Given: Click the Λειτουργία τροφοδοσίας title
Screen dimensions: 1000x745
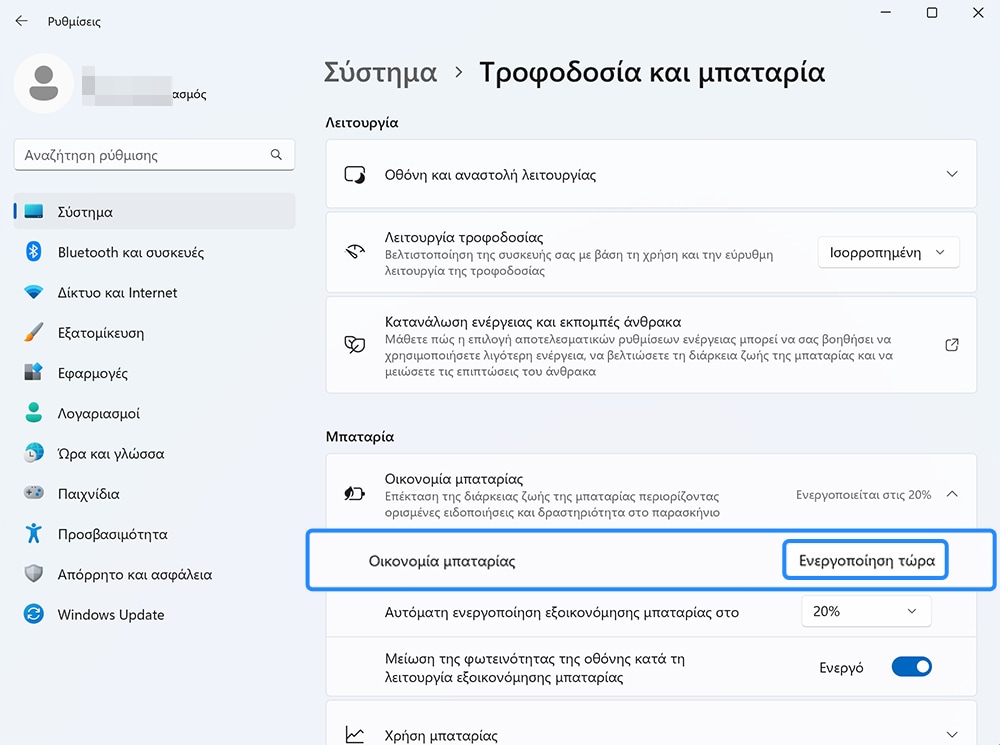Looking at the screenshot, I should tap(464, 237).
